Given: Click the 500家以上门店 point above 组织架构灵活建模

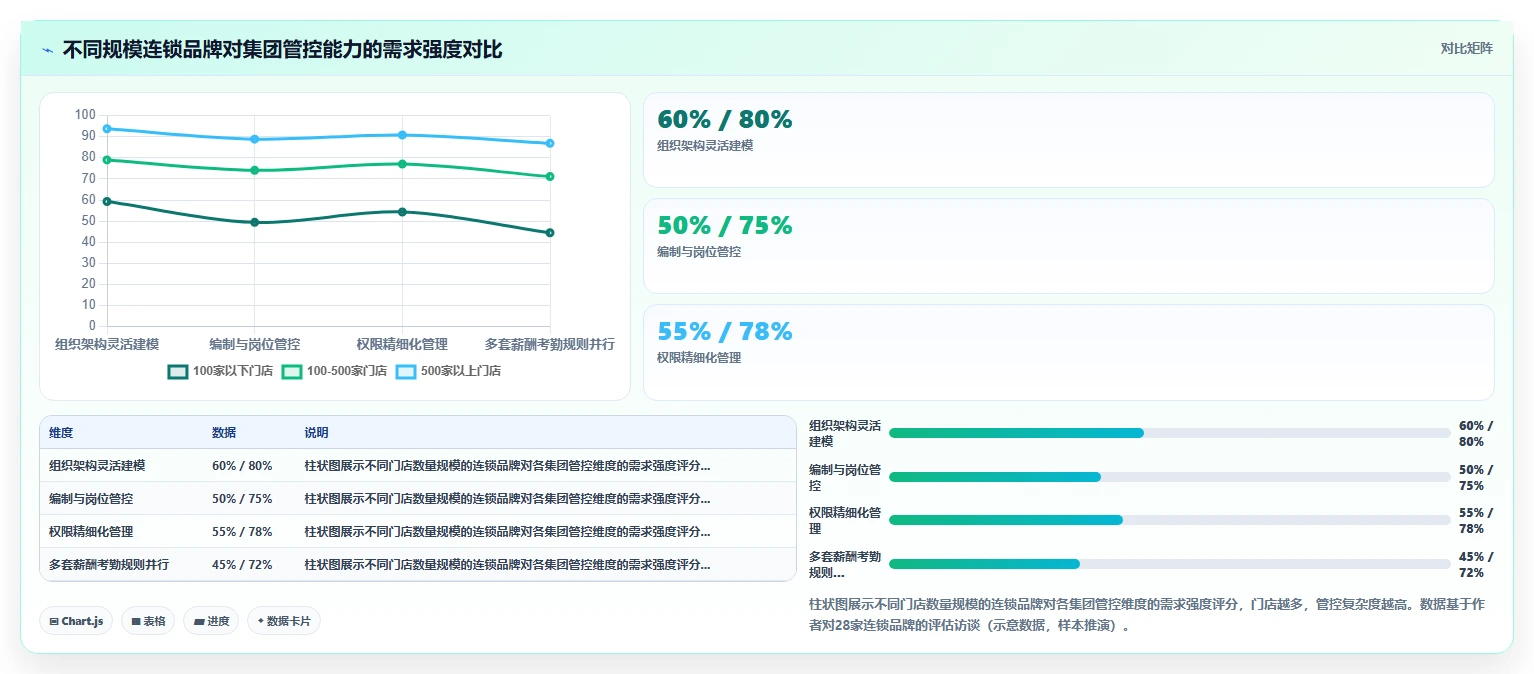Looking at the screenshot, I should (x=107, y=129).
